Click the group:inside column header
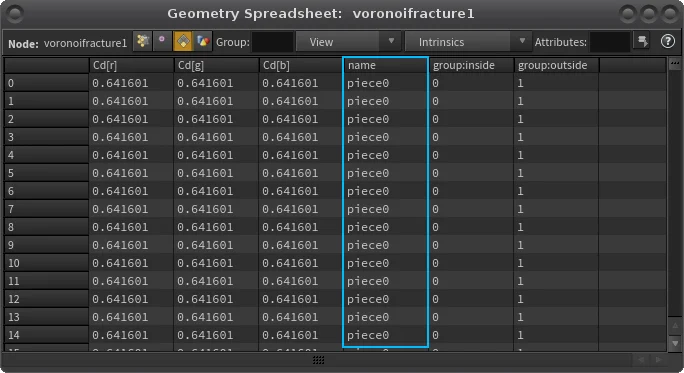The width and height of the screenshot is (684, 373). (x=471, y=65)
